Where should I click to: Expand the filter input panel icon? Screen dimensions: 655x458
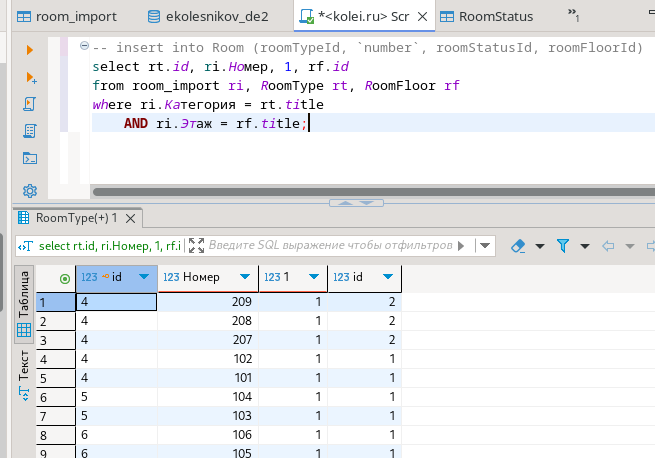(197, 245)
